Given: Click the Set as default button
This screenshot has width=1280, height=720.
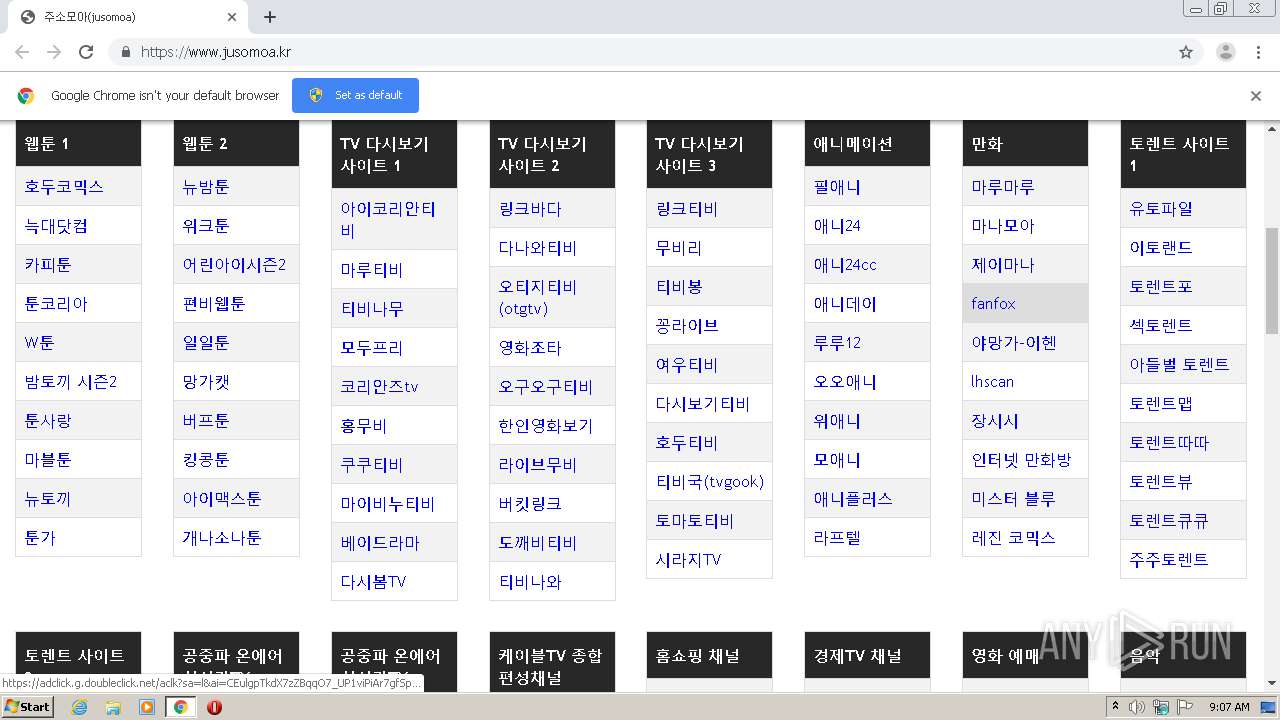Looking at the screenshot, I should point(355,95).
